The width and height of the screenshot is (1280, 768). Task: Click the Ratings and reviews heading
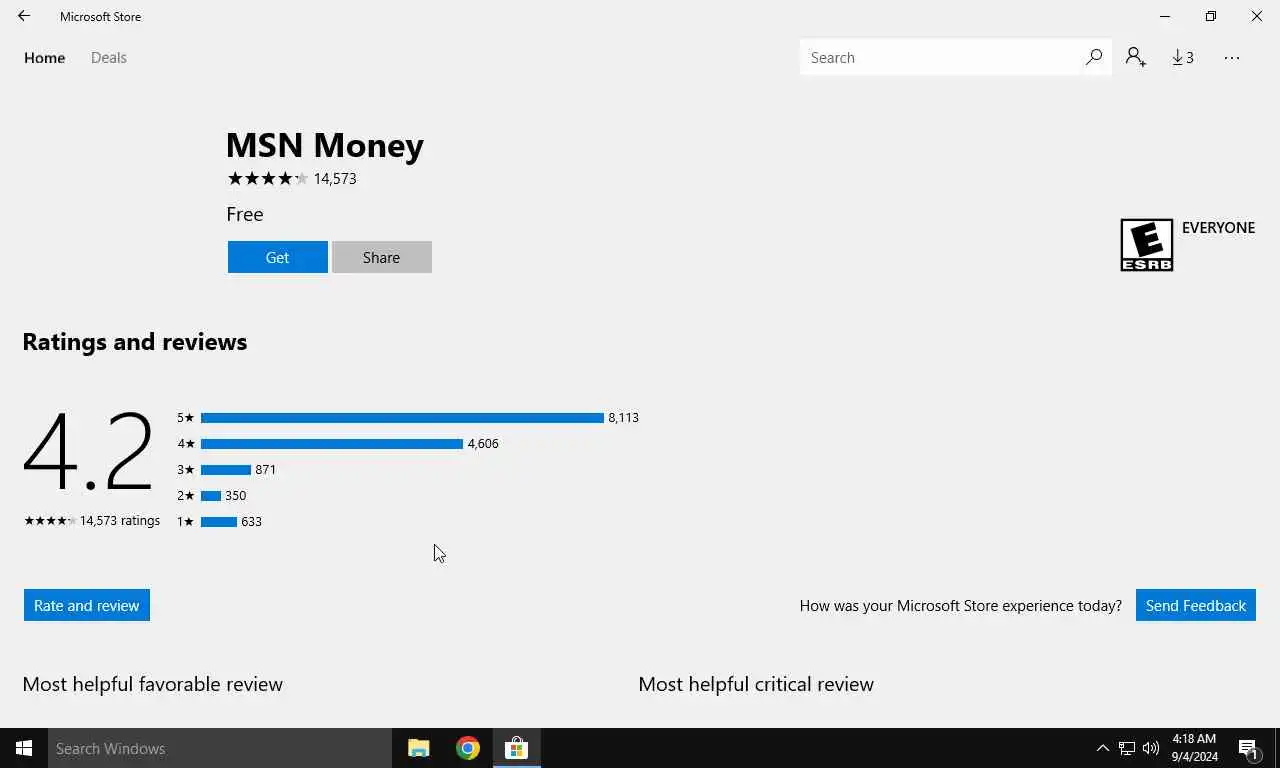(135, 342)
